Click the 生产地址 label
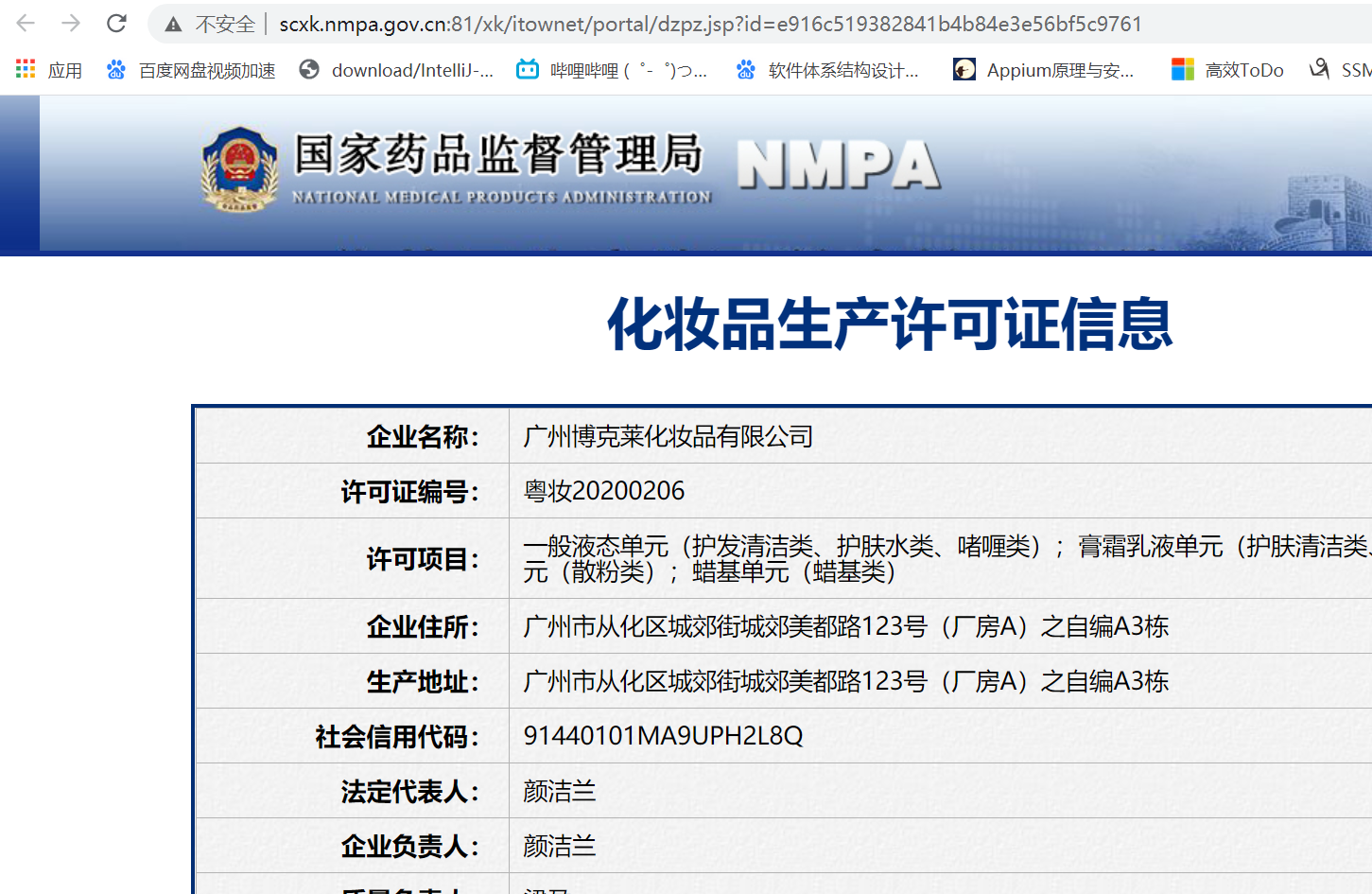The height and width of the screenshot is (894, 1372). tap(423, 681)
